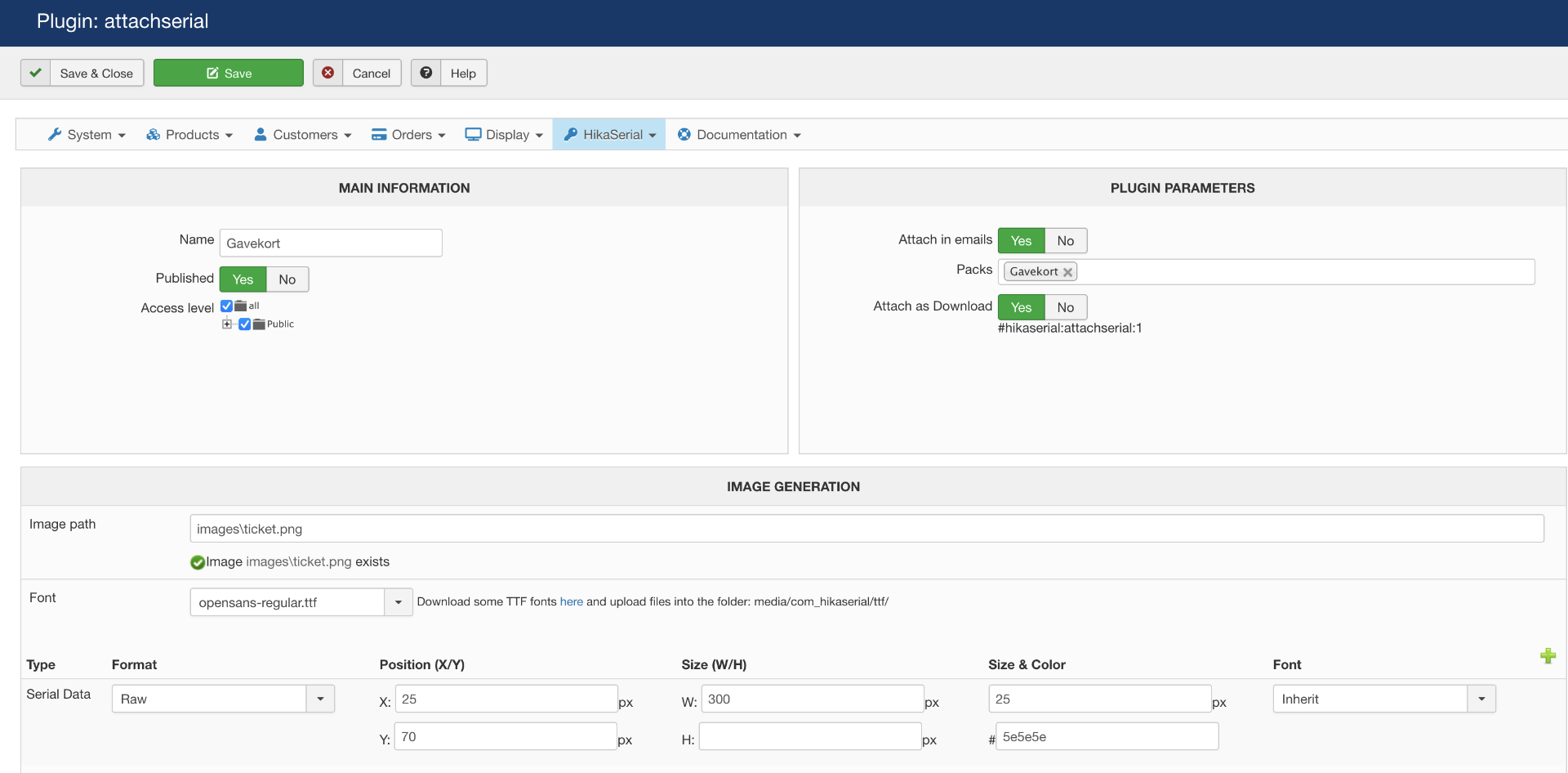The width and height of the screenshot is (1568, 773).
Task: Click the wrench icon beside System
Action: 55,134
